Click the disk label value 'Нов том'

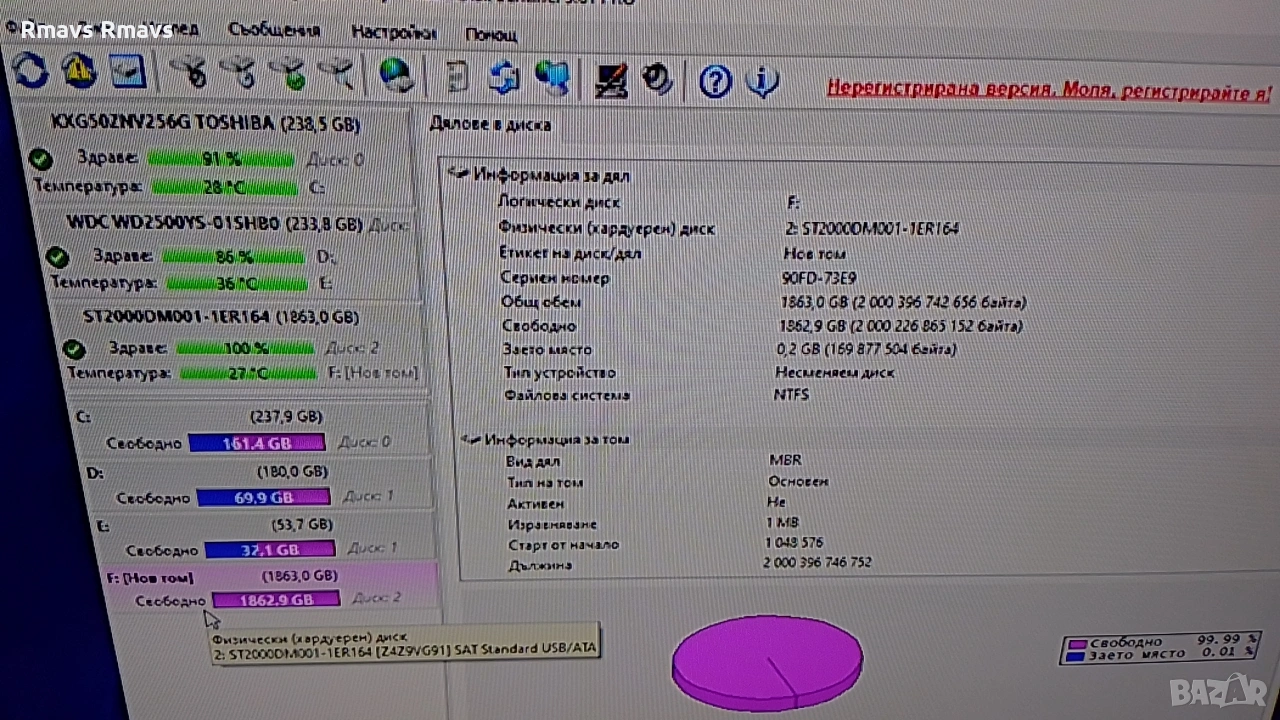coord(815,254)
